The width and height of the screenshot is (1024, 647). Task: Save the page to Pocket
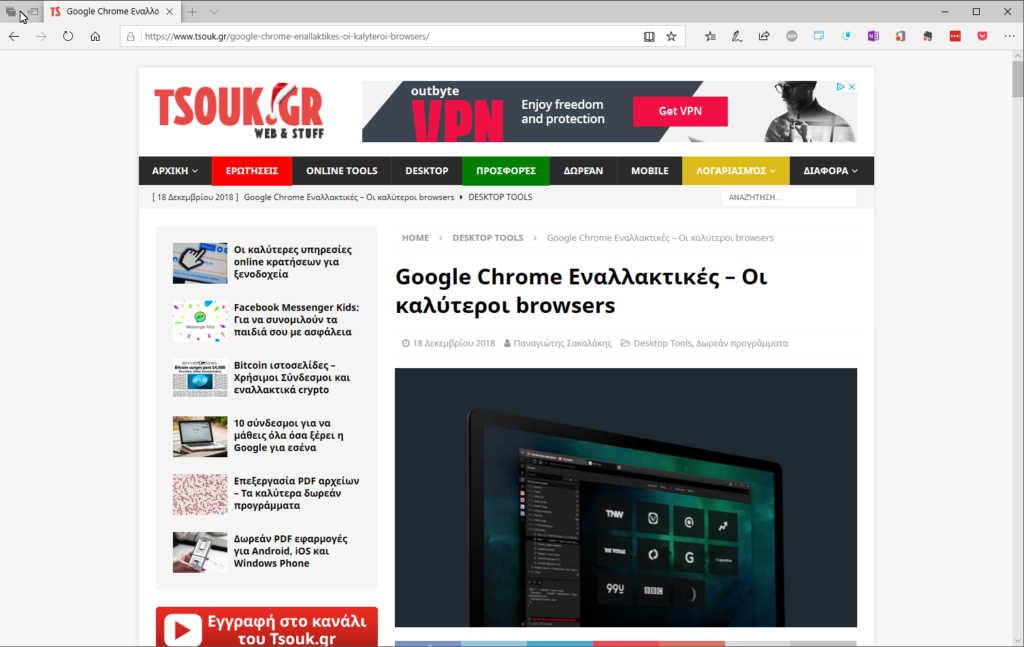point(982,37)
